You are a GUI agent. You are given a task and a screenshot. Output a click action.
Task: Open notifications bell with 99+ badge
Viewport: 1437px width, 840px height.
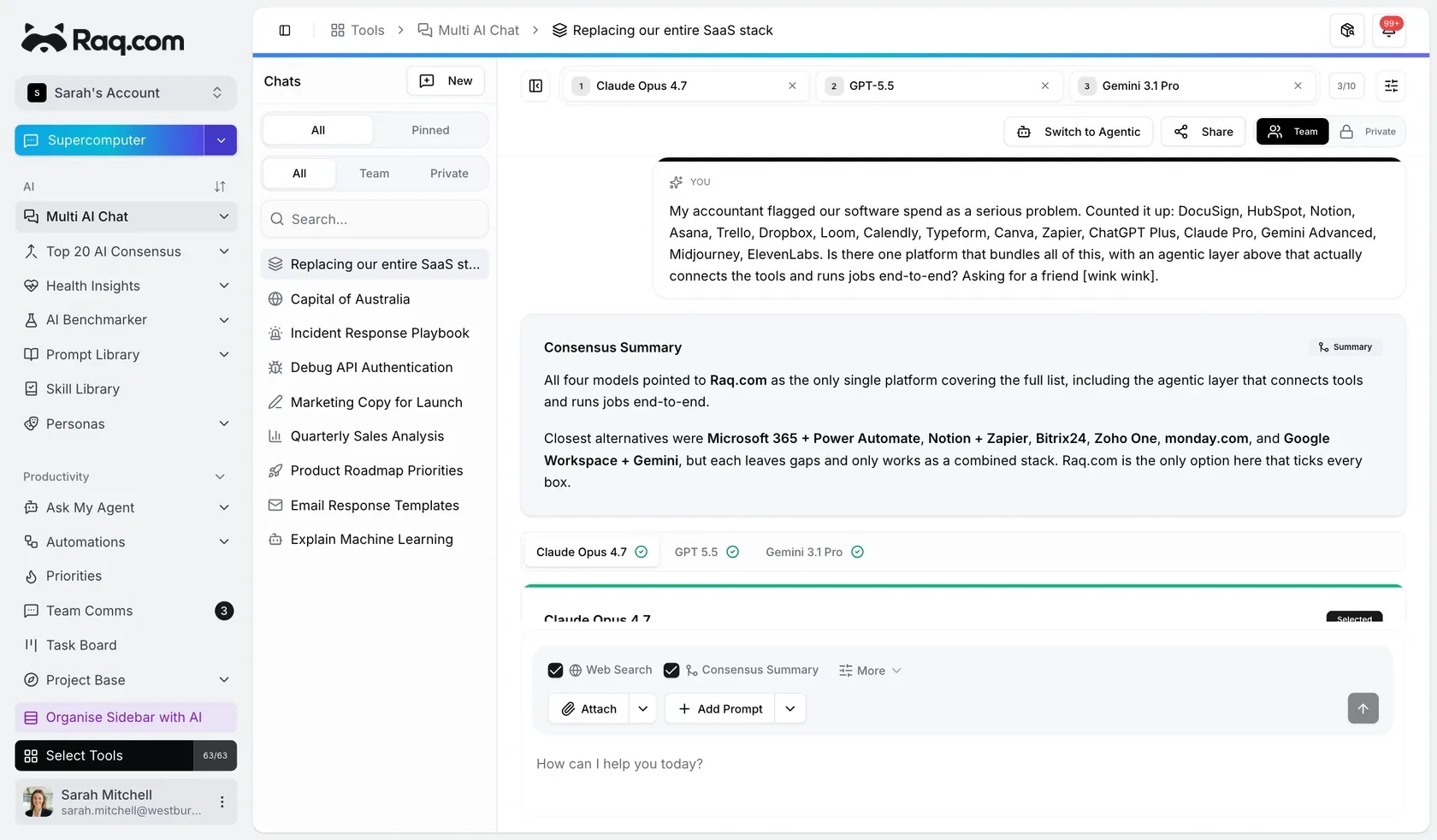(1389, 30)
